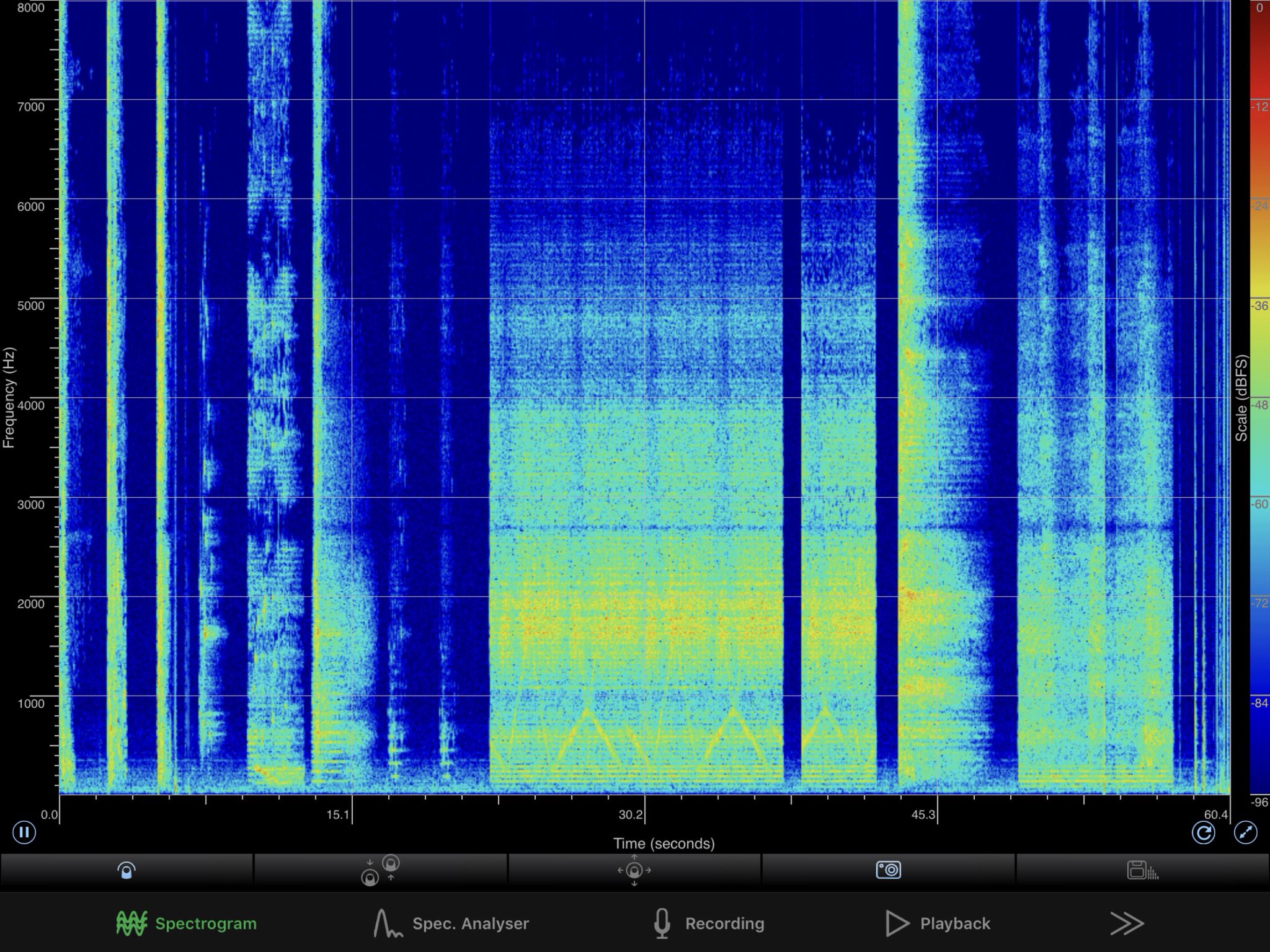Click the 45.3 seconds time marker

tap(923, 814)
